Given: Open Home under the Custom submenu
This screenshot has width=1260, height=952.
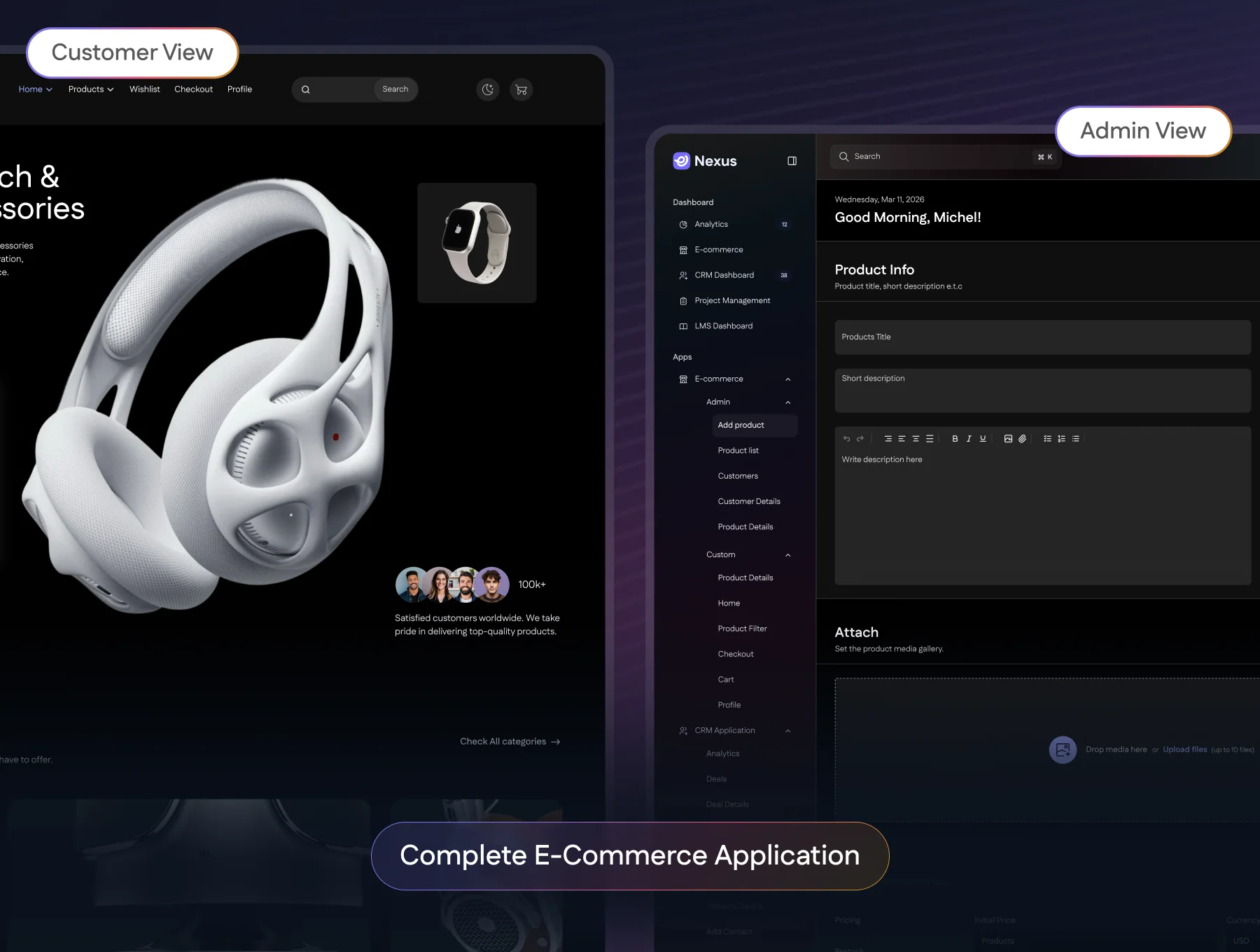Looking at the screenshot, I should pos(729,603).
